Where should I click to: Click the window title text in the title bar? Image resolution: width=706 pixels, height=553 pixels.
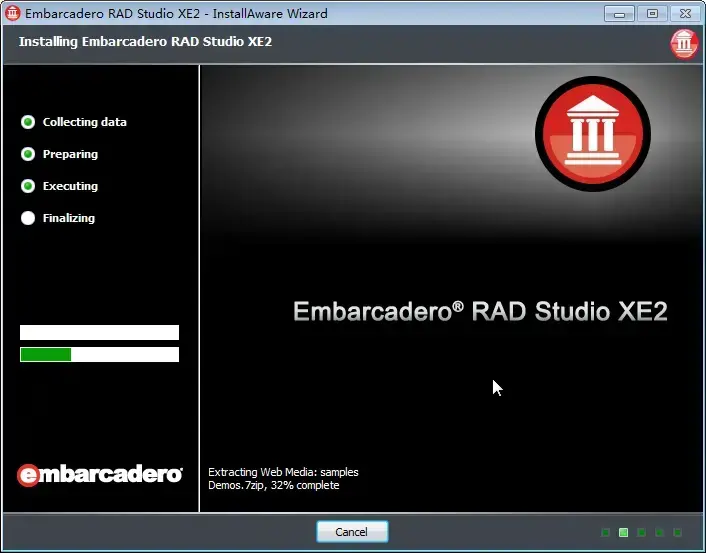176,14
